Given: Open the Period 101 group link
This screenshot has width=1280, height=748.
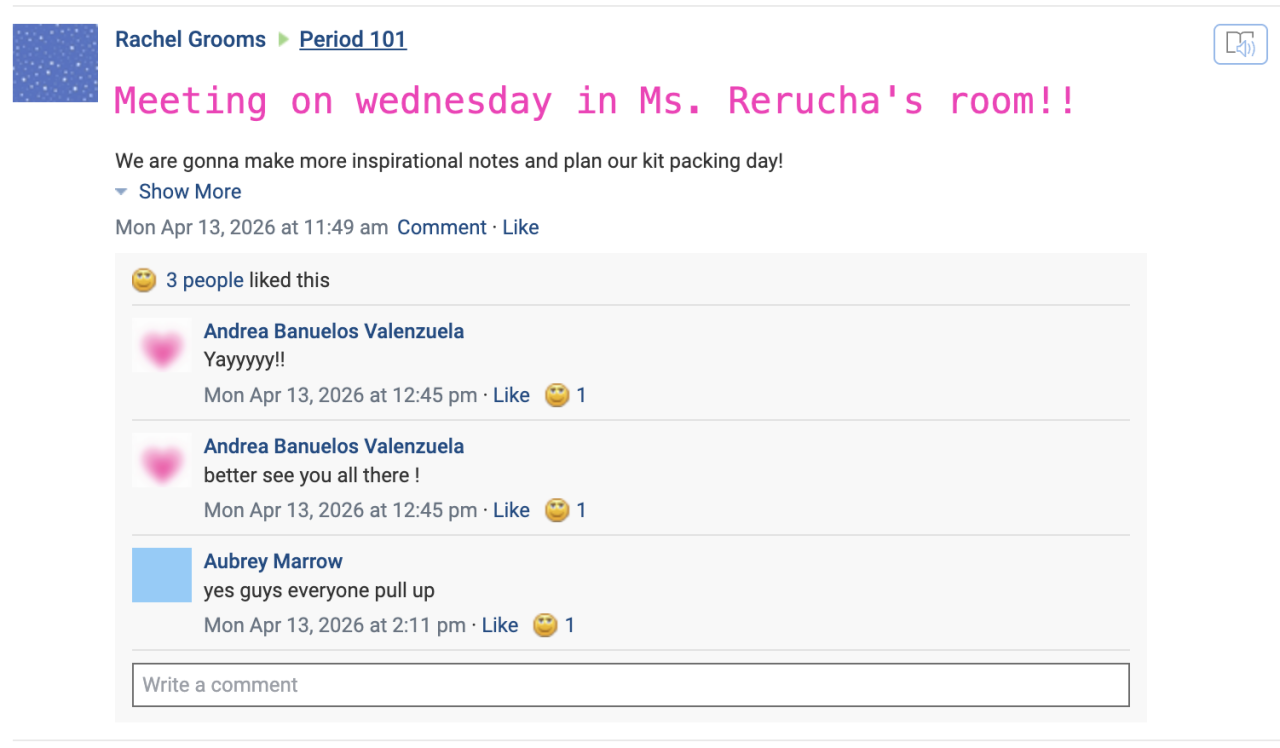Looking at the screenshot, I should [x=353, y=40].
